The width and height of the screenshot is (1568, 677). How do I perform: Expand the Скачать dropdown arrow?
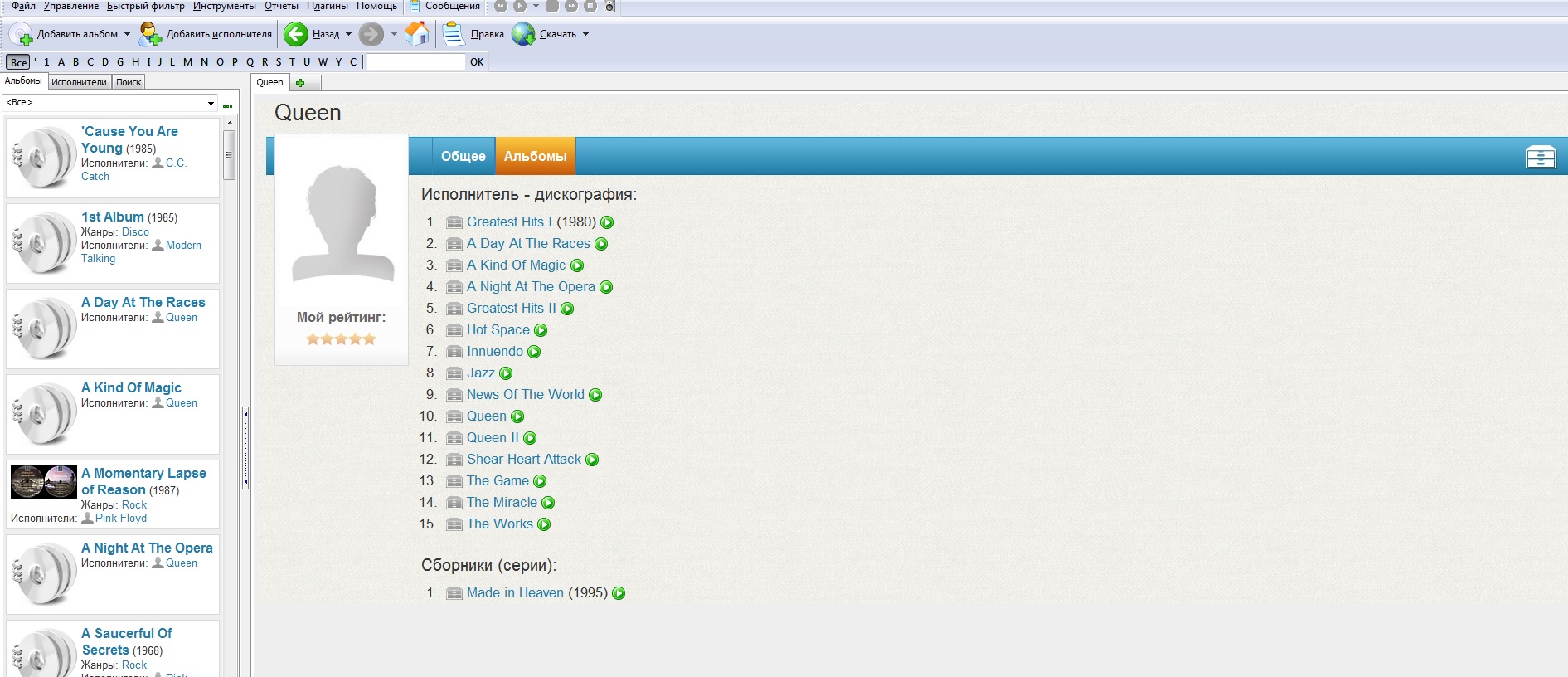[585, 34]
